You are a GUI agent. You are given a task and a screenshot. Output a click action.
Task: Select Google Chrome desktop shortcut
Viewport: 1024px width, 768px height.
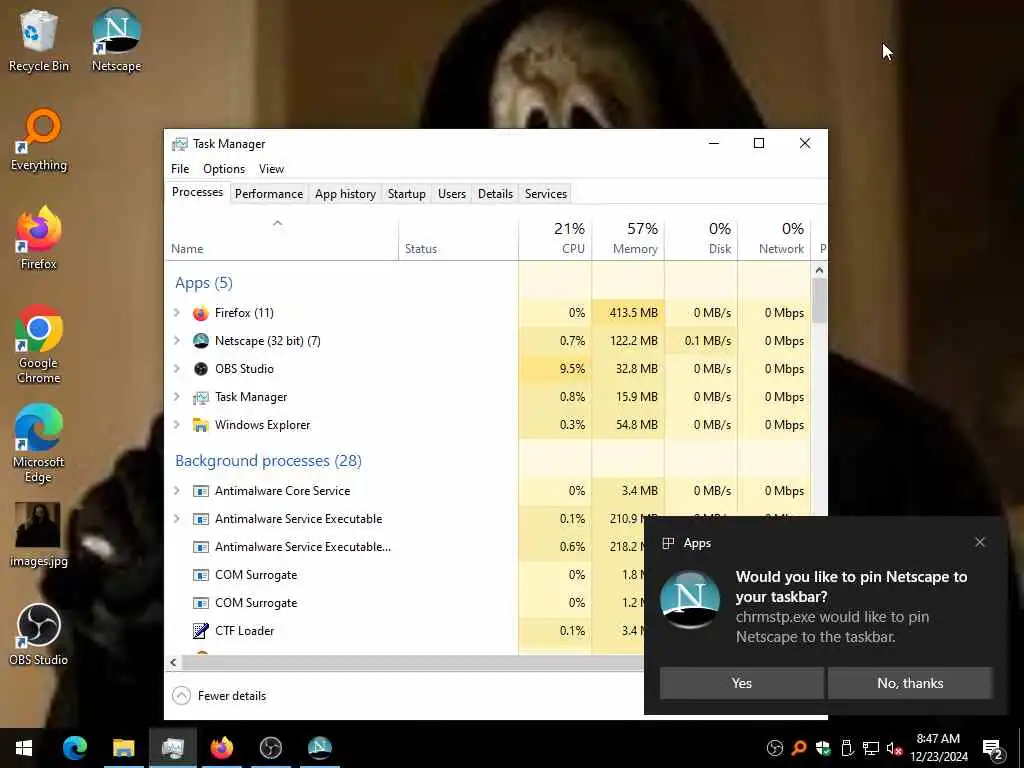(38, 344)
